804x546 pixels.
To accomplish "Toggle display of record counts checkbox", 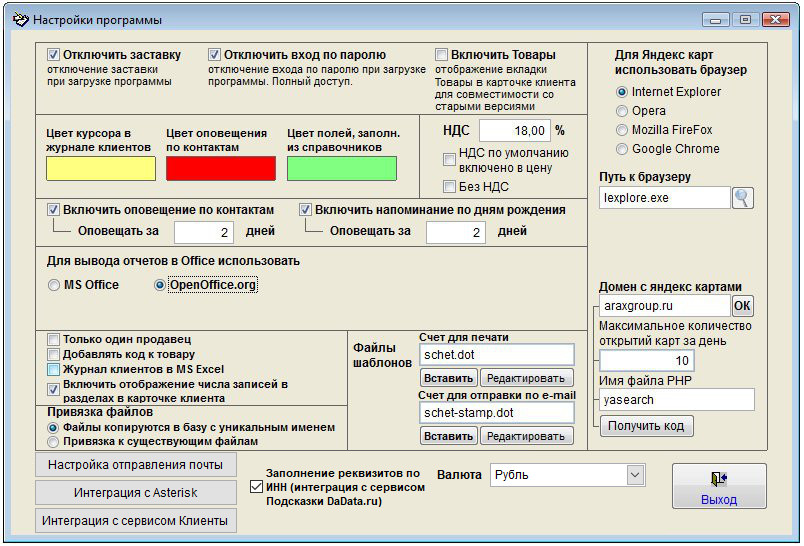I will [53, 390].
